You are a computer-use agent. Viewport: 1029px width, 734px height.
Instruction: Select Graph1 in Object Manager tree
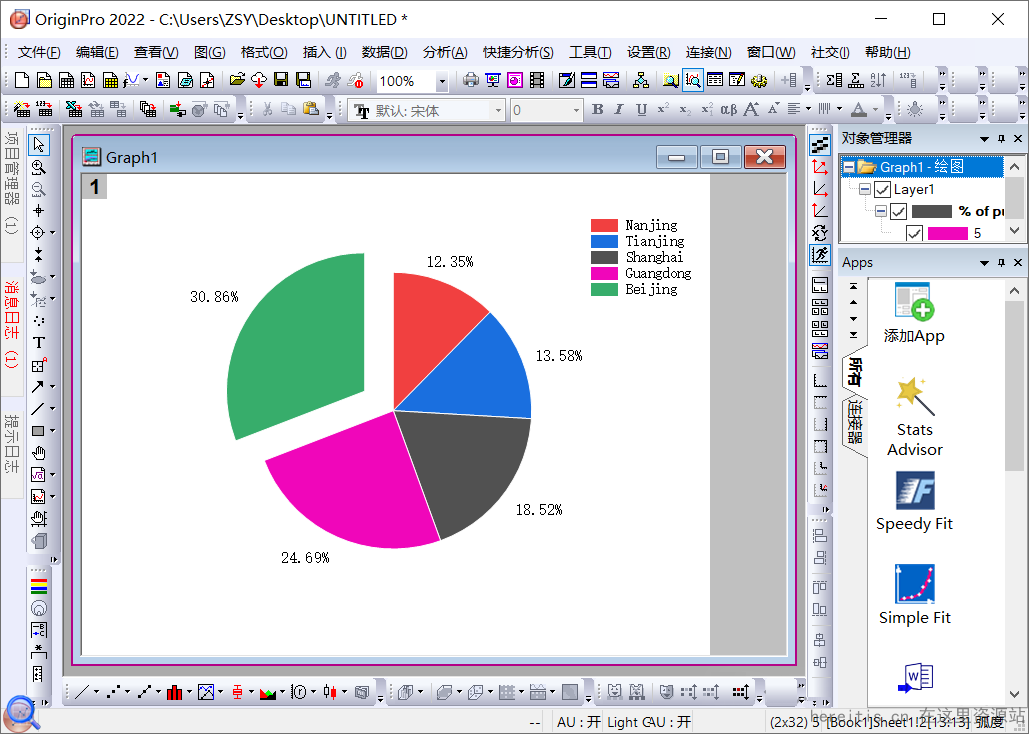click(x=921, y=167)
